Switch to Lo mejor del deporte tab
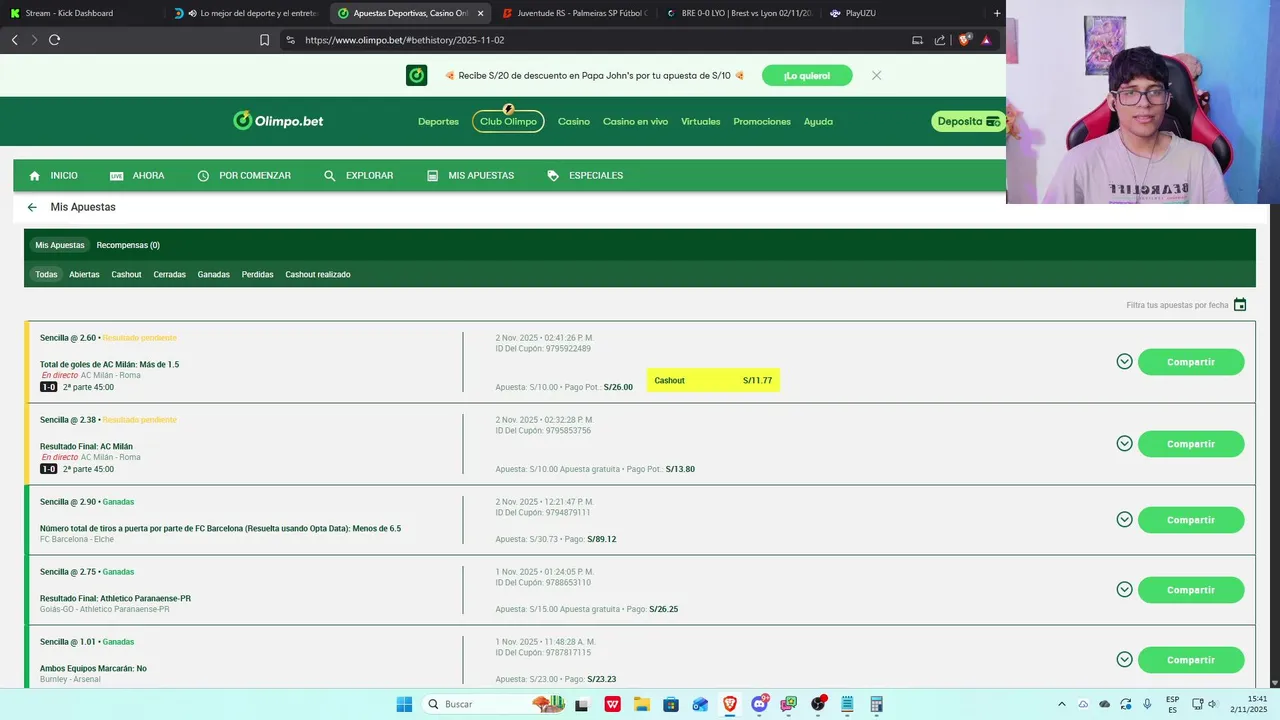The image size is (1280, 720). click(x=245, y=13)
